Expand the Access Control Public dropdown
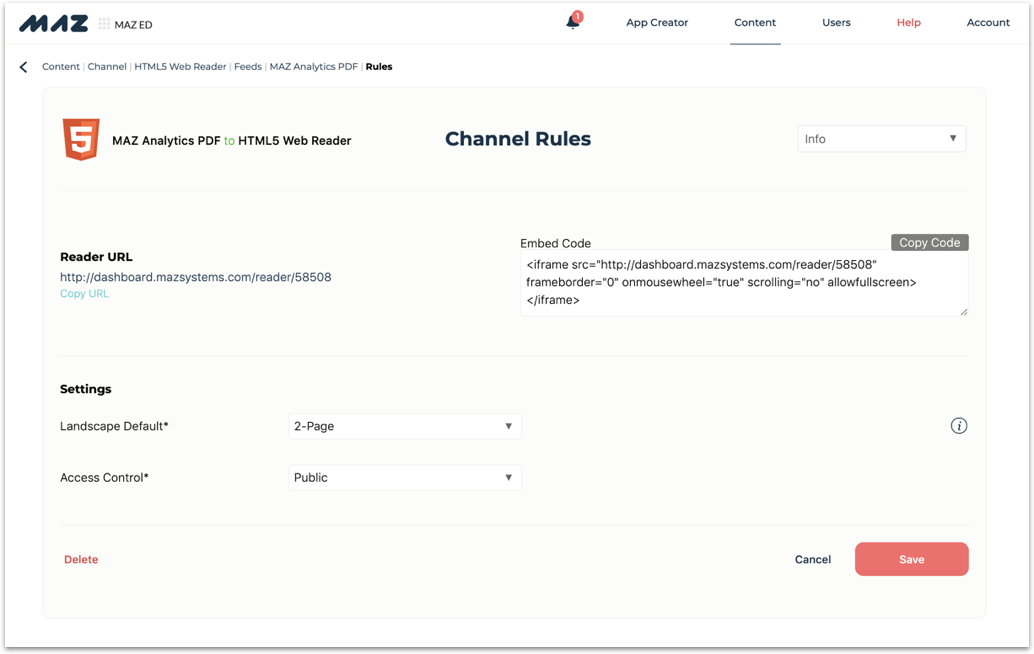Screen dimensions: 1034x654 pyautogui.click(x=405, y=478)
